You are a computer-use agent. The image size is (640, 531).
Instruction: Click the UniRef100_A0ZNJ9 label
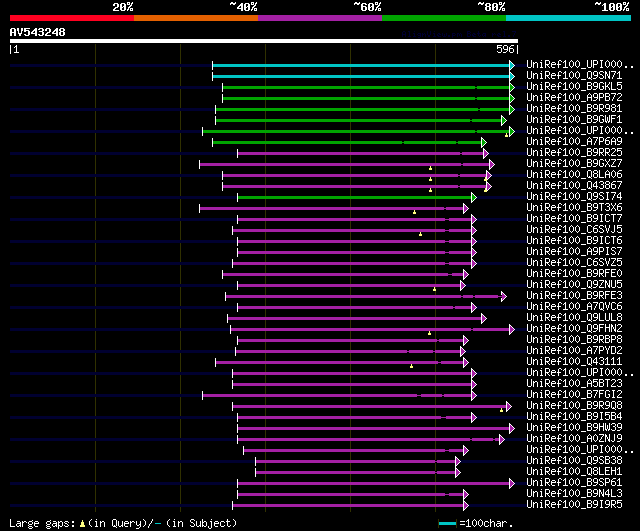pos(574,439)
